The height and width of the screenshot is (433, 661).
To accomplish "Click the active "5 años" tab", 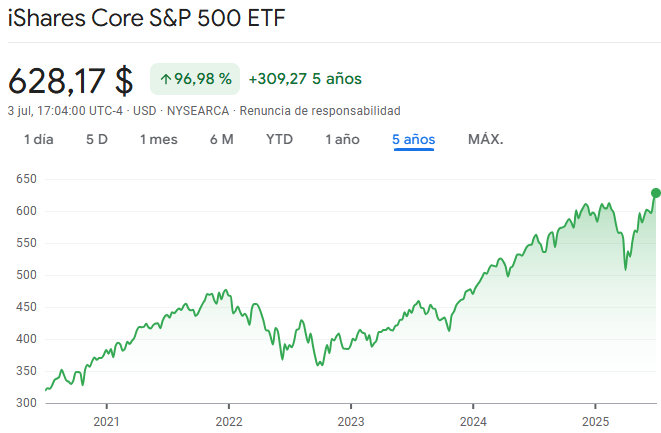I will 414,139.
